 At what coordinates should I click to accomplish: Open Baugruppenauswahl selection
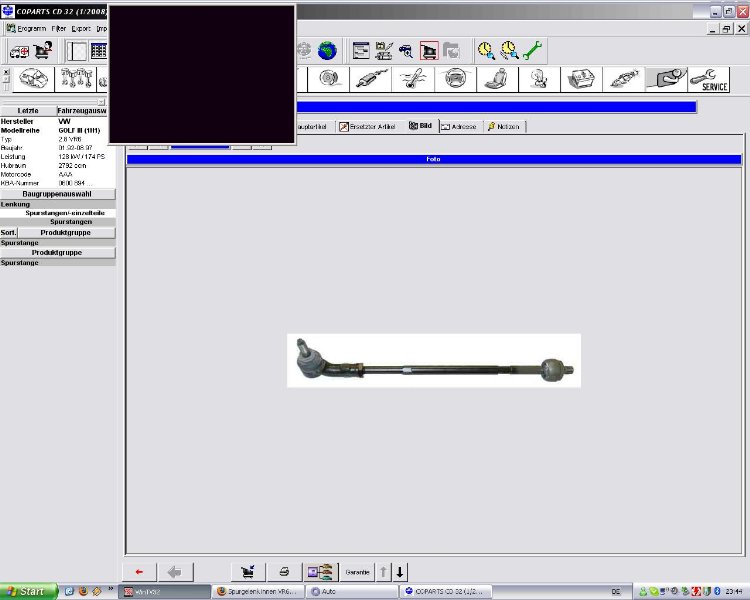[57, 194]
